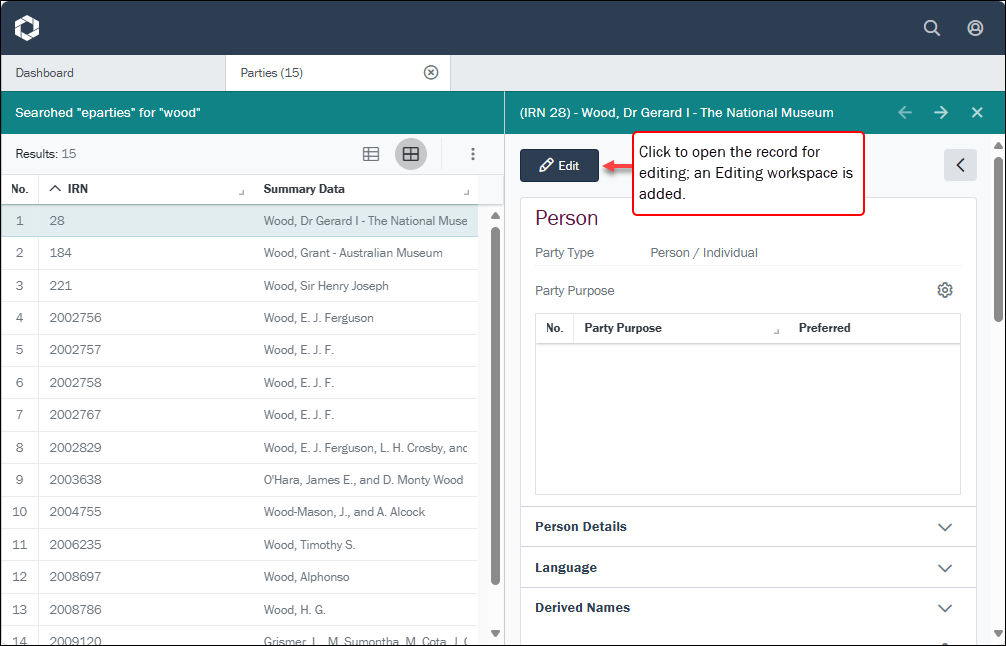The width and height of the screenshot is (1006, 646).
Task: Open the three-dot results options menu
Action: (x=473, y=154)
